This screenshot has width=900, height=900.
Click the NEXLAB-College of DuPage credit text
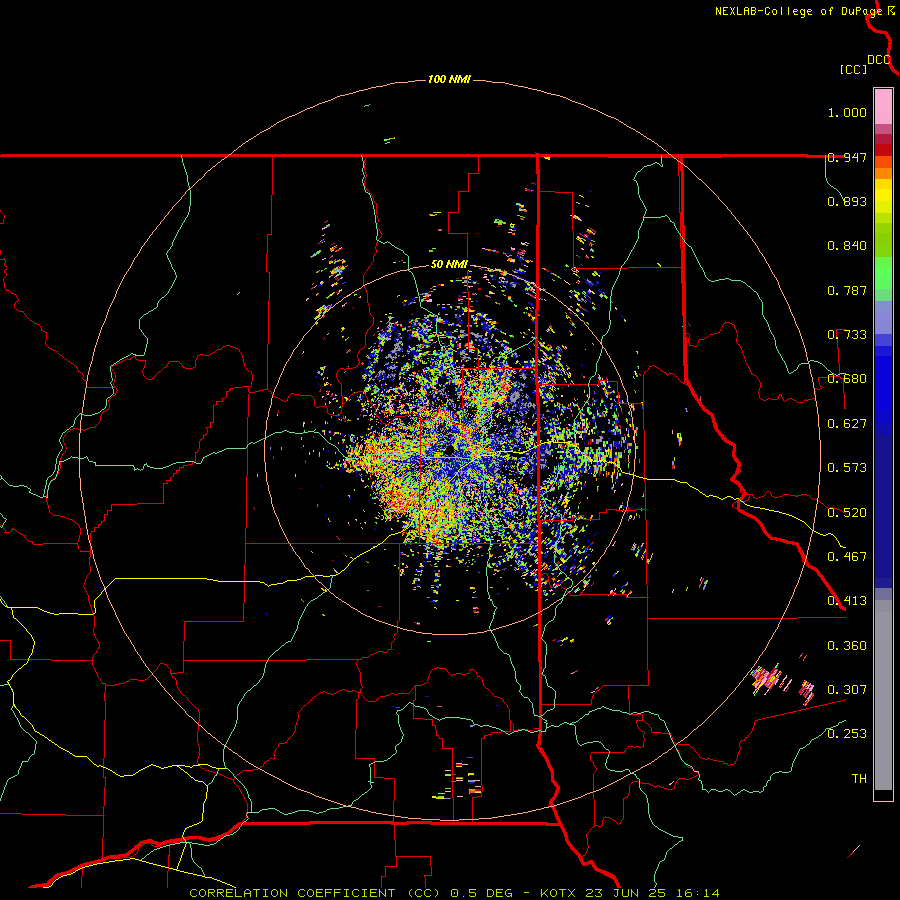click(798, 11)
